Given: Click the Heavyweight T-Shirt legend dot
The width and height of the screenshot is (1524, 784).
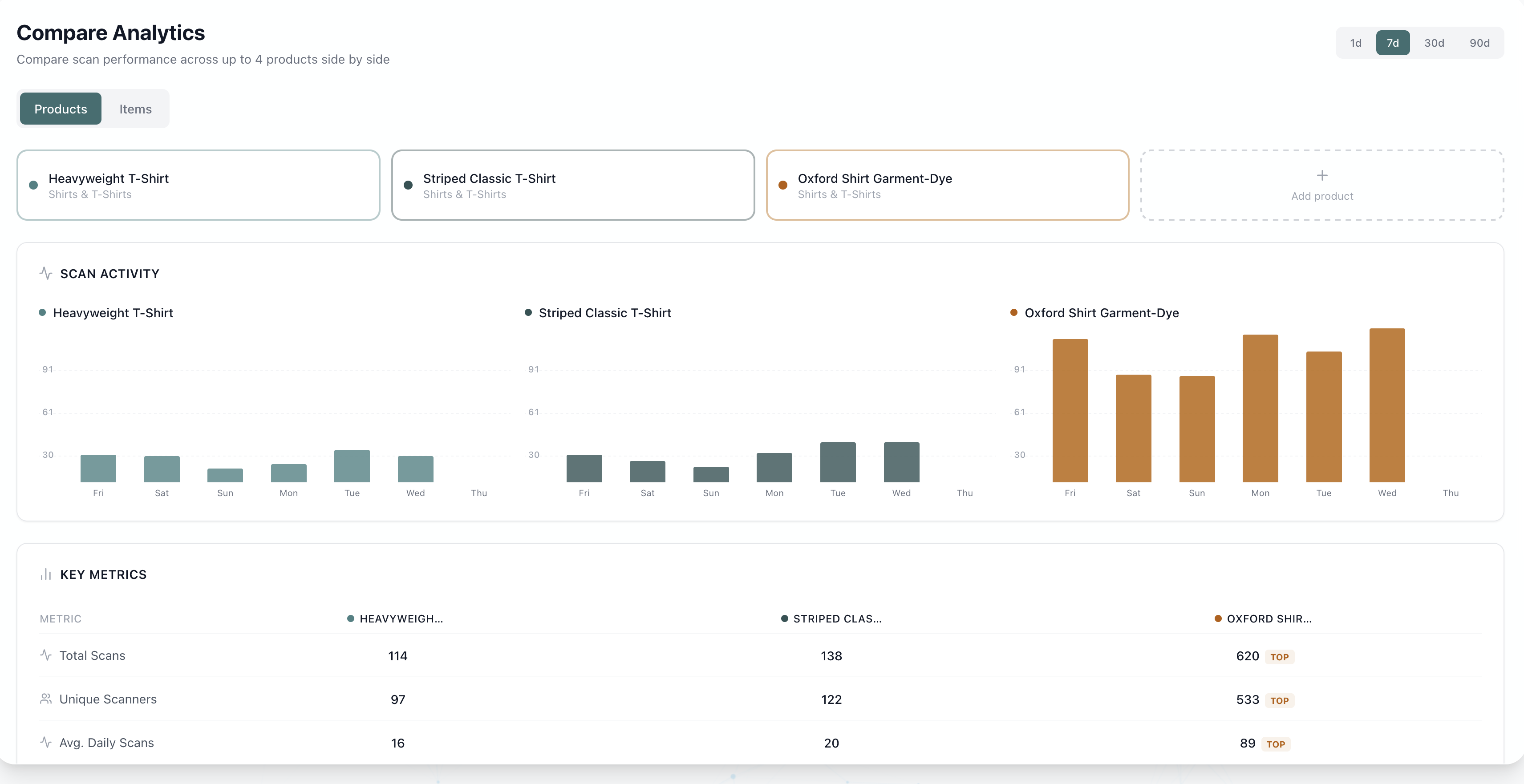Looking at the screenshot, I should coord(41,313).
